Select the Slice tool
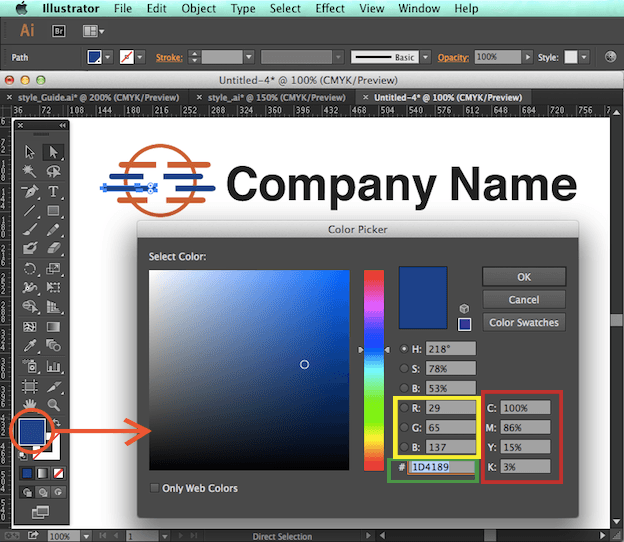 click(53, 386)
